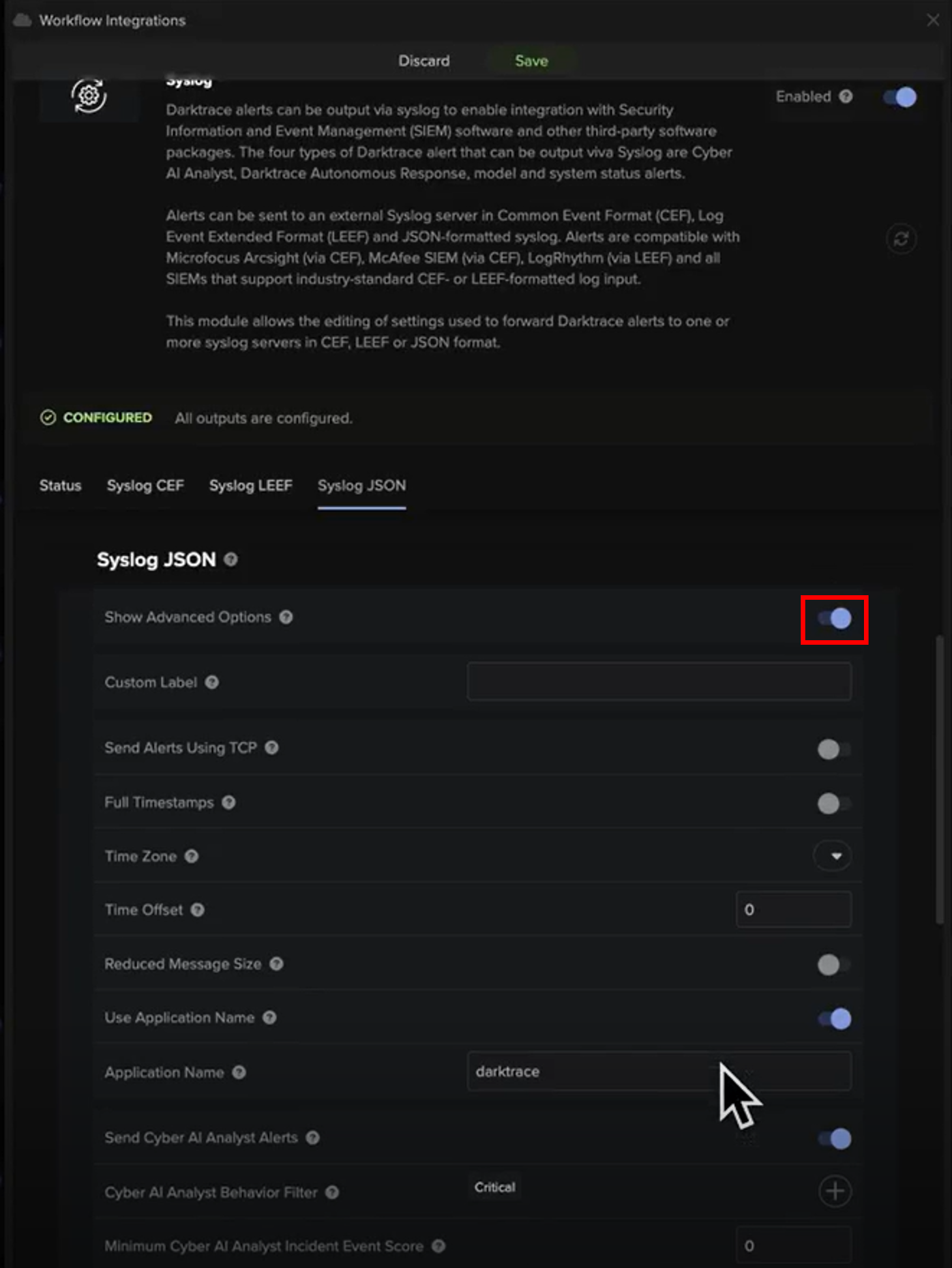Click the Syslog module gear icon
Viewport: 952px width, 1268px height.
coord(89,96)
